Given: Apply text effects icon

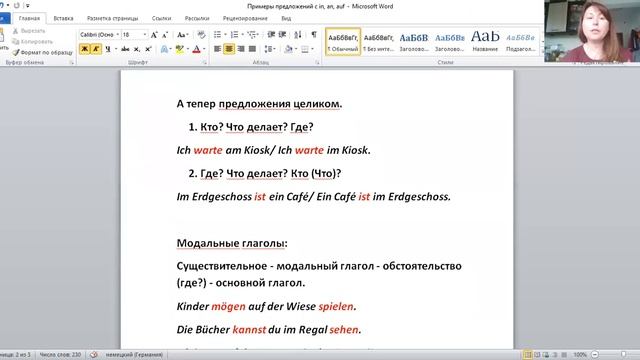Looking at the screenshot, I should tap(164, 49).
